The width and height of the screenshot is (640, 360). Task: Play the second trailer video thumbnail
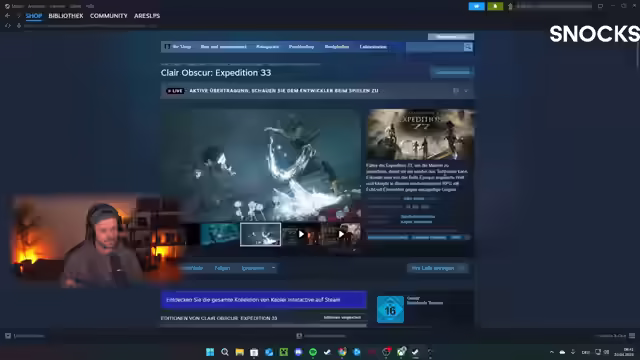pos(341,234)
